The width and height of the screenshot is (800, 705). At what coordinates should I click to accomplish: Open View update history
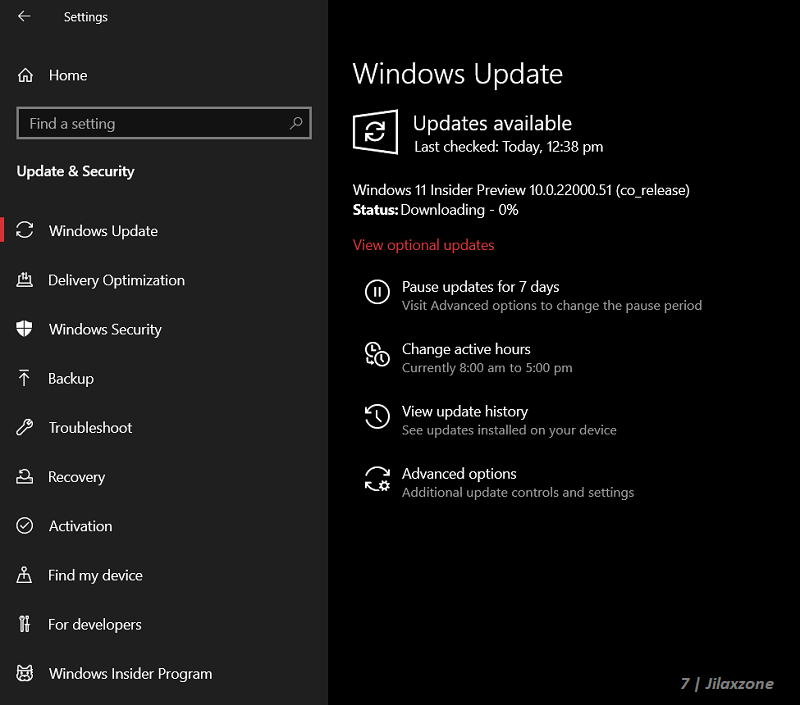pos(465,411)
